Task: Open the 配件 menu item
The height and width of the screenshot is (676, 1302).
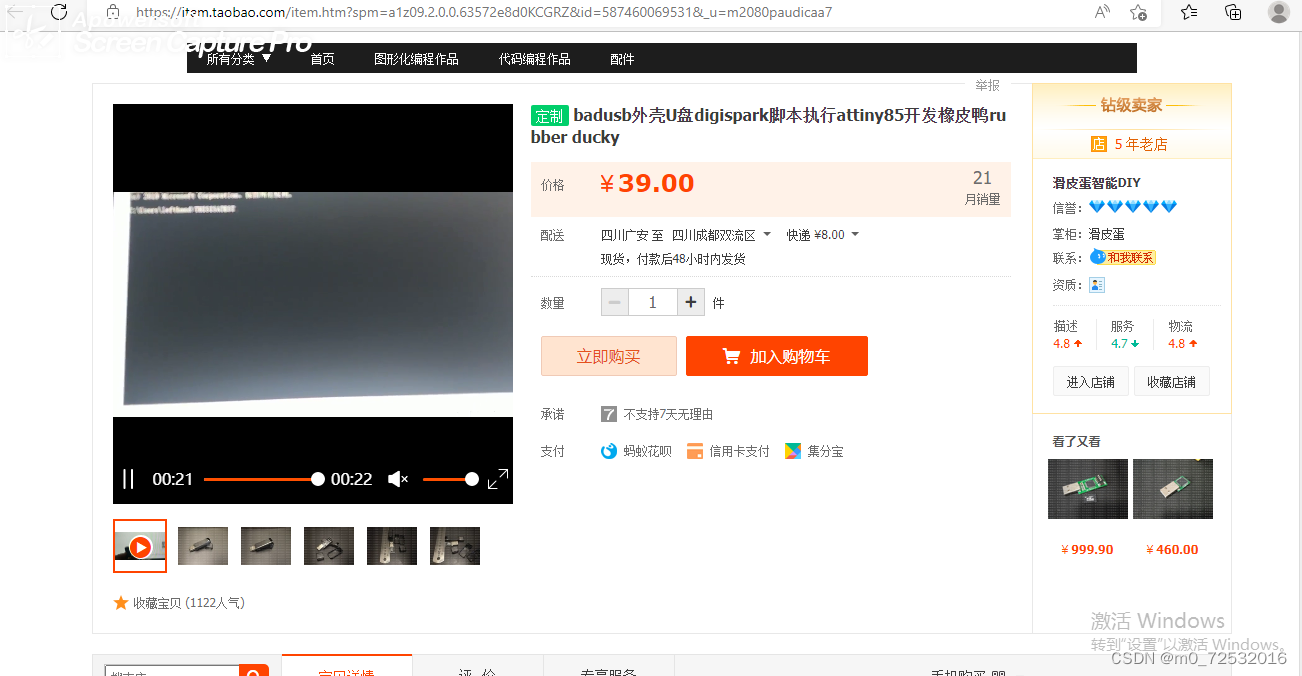Action: coord(622,59)
